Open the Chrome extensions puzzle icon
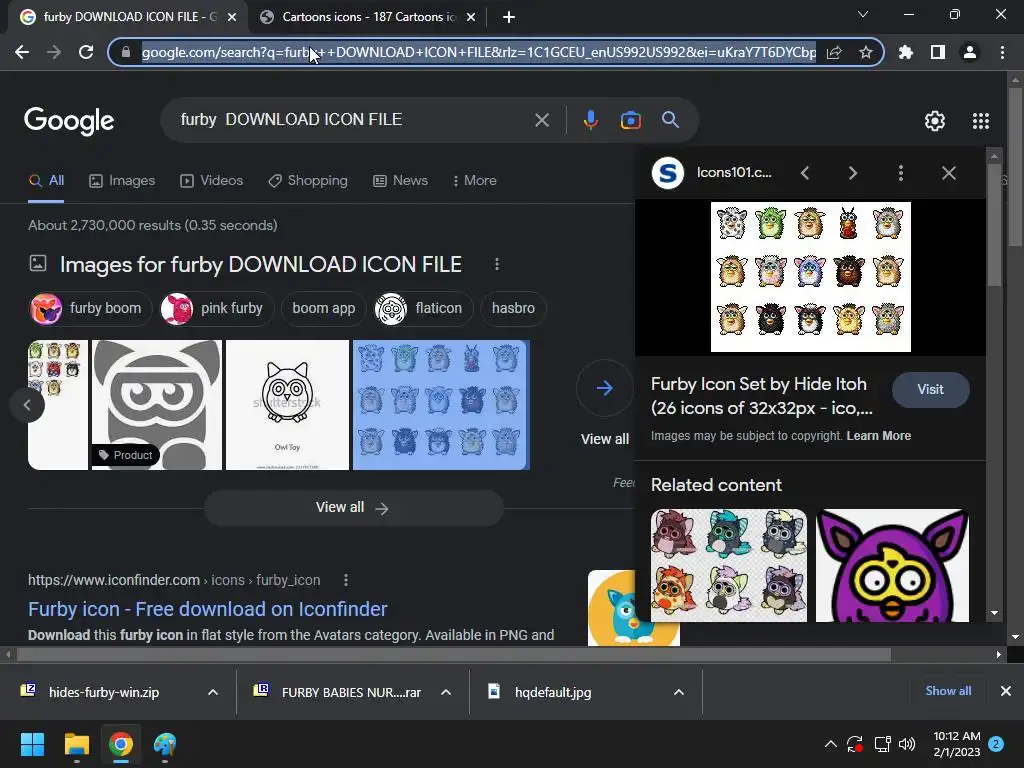 [906, 52]
